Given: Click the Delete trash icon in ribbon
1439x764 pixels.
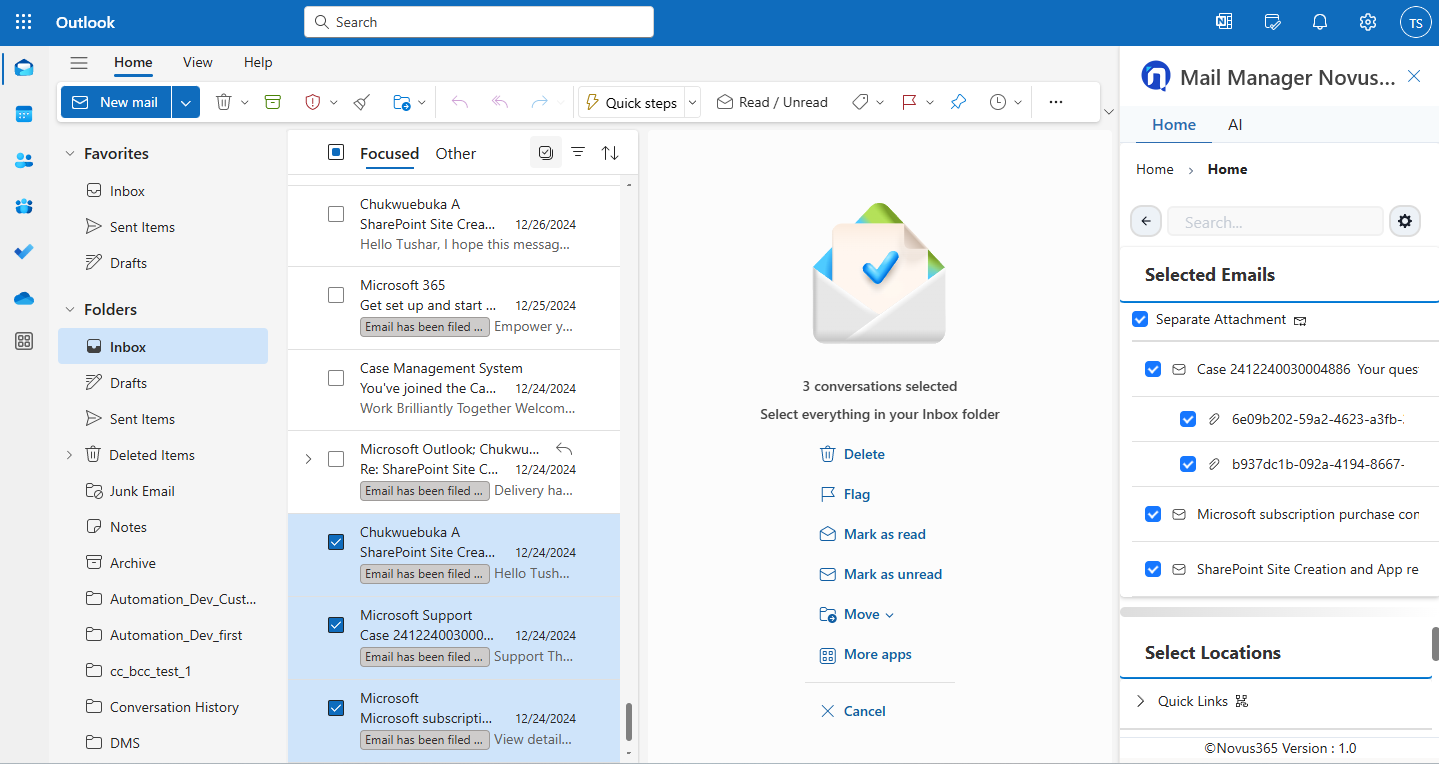Looking at the screenshot, I should point(224,102).
